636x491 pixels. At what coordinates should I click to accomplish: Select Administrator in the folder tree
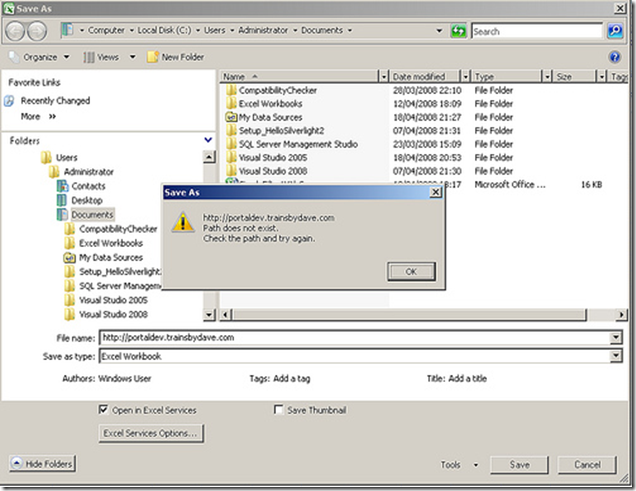[x=89, y=172]
